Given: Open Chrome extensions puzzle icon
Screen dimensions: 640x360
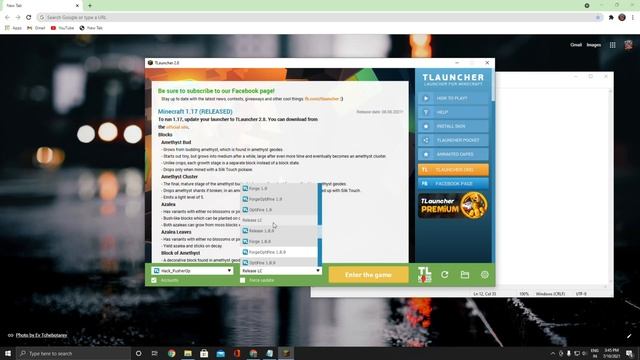Looking at the screenshot, I should (x=611, y=18).
